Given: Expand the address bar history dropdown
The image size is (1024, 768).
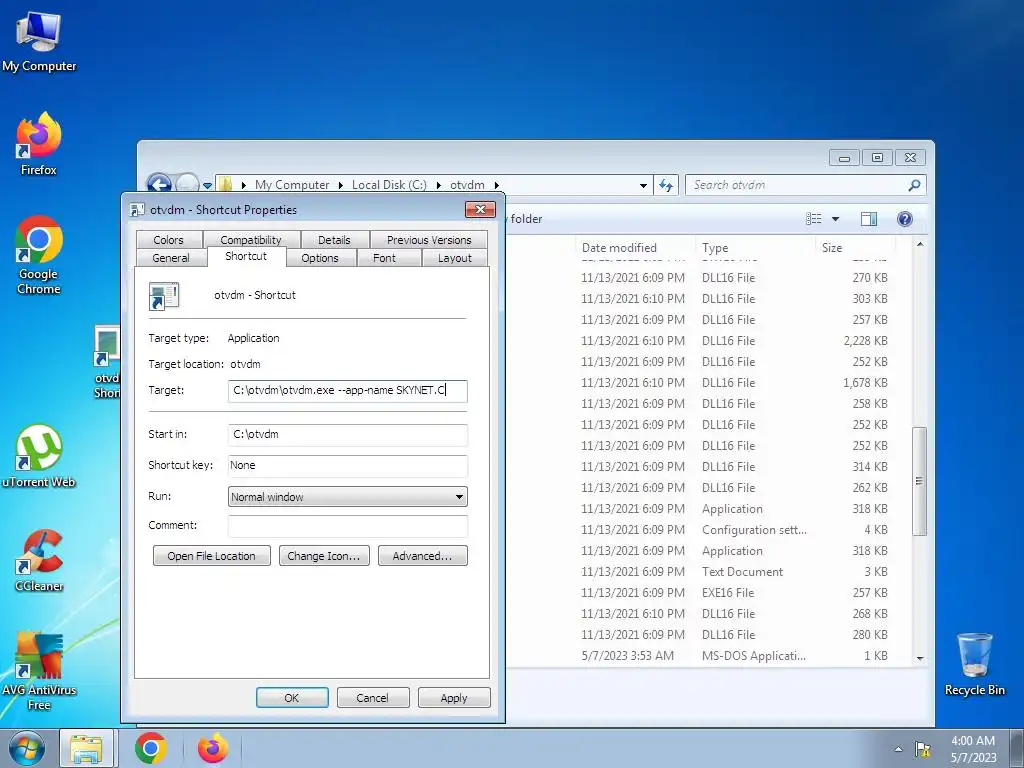Looking at the screenshot, I should 643,185.
